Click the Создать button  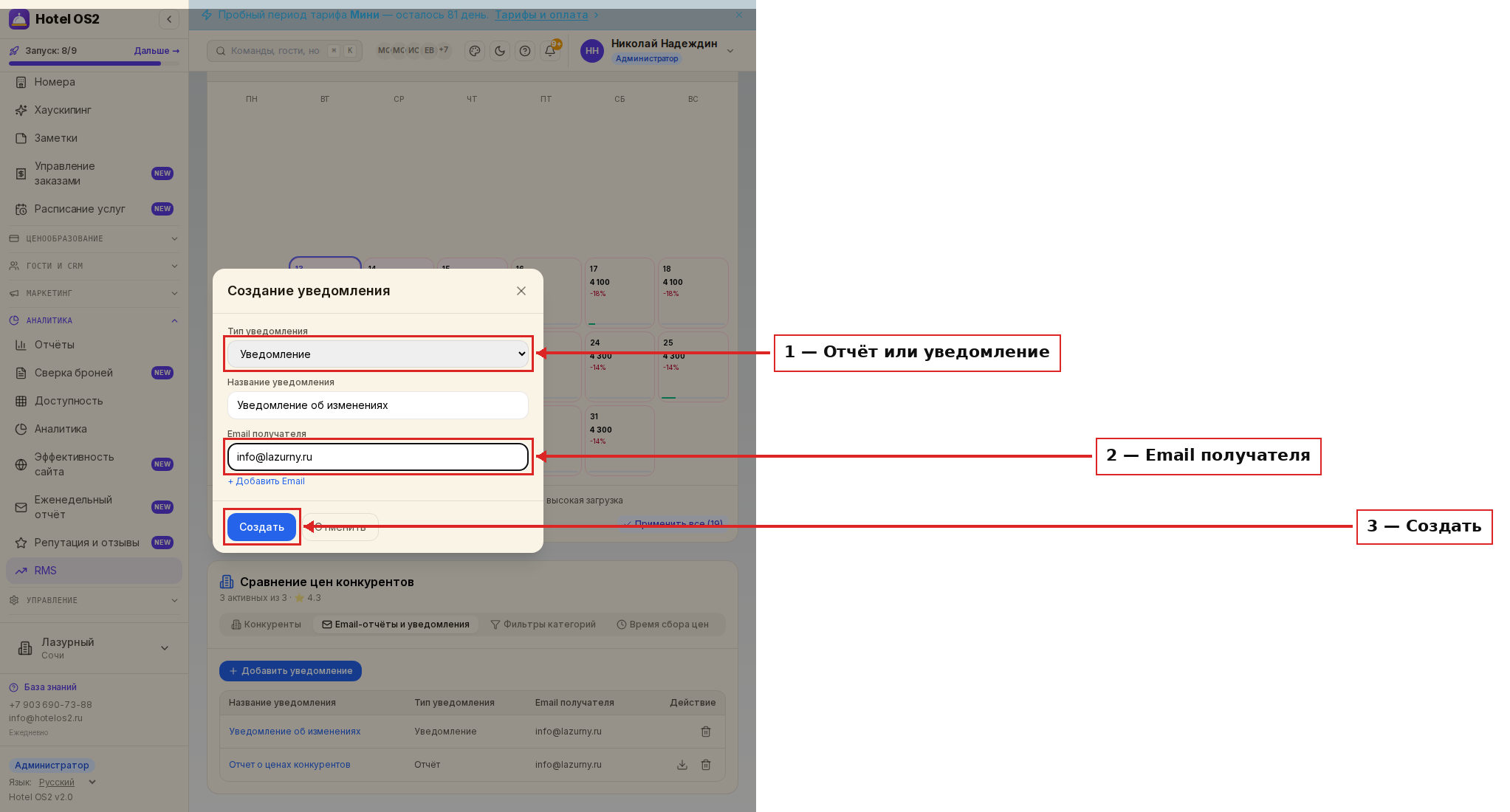pyautogui.click(x=261, y=527)
